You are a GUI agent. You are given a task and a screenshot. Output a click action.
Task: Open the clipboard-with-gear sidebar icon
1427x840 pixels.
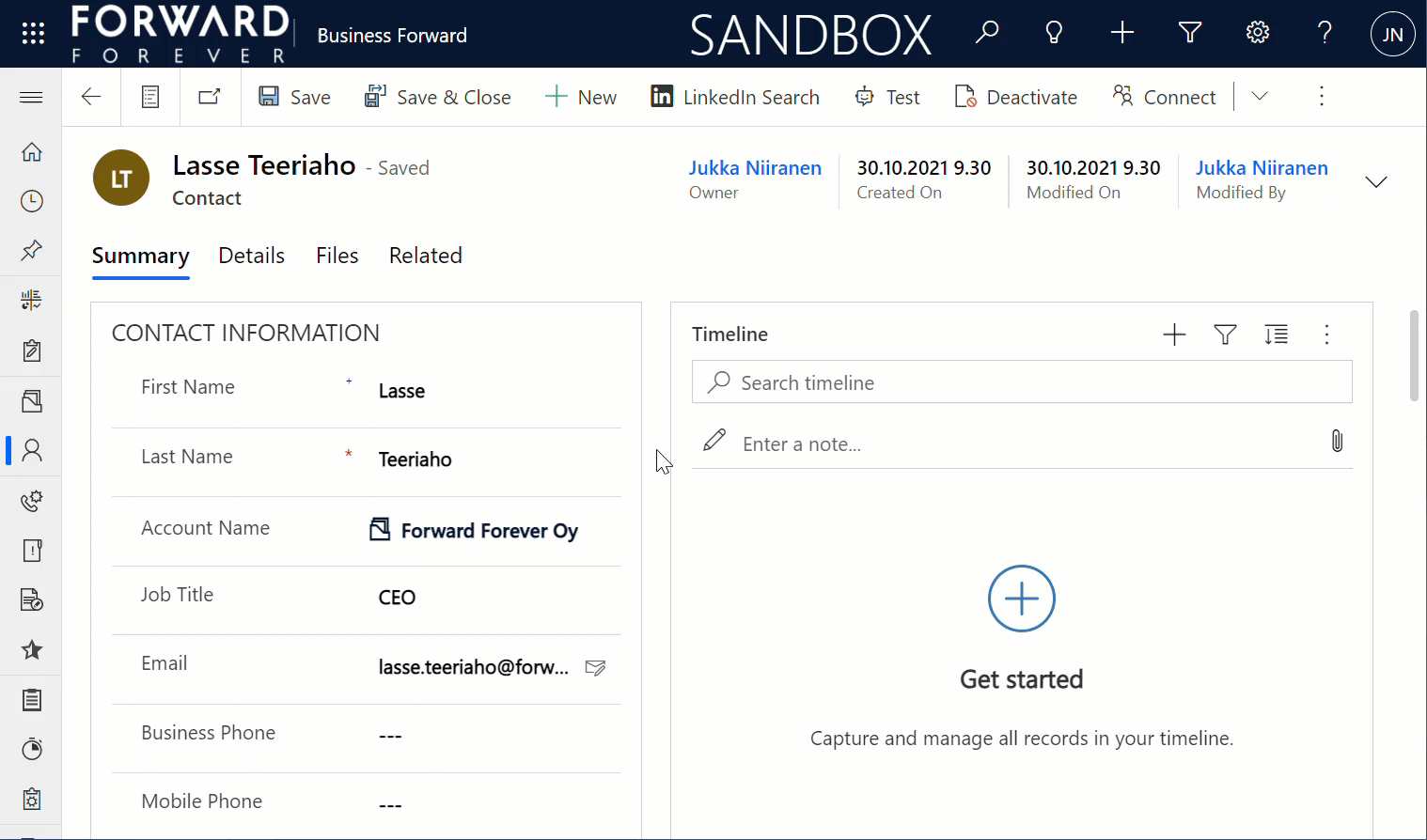tap(32, 799)
